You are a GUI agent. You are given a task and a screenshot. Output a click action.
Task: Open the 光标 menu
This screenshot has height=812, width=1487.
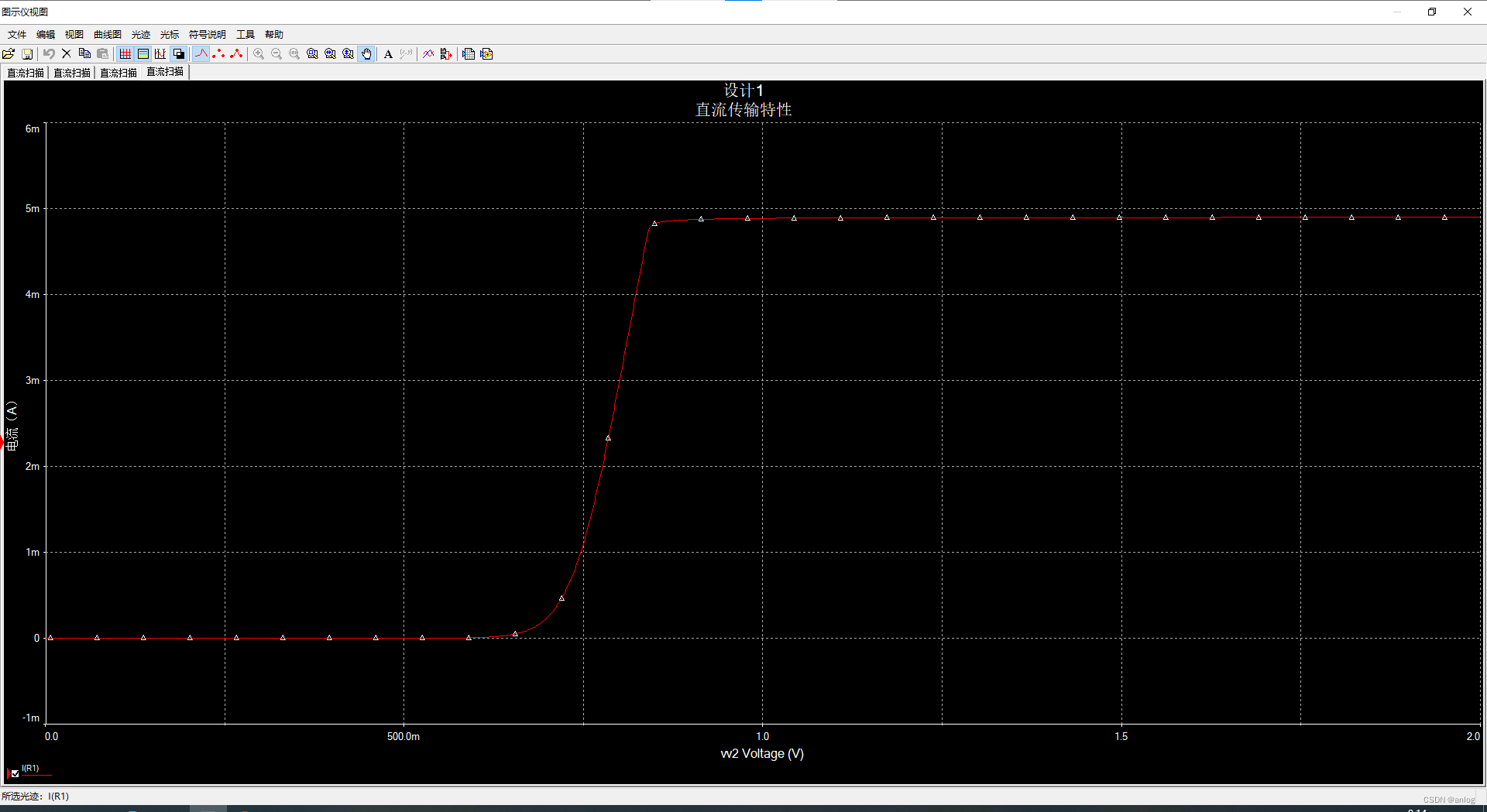pos(170,35)
